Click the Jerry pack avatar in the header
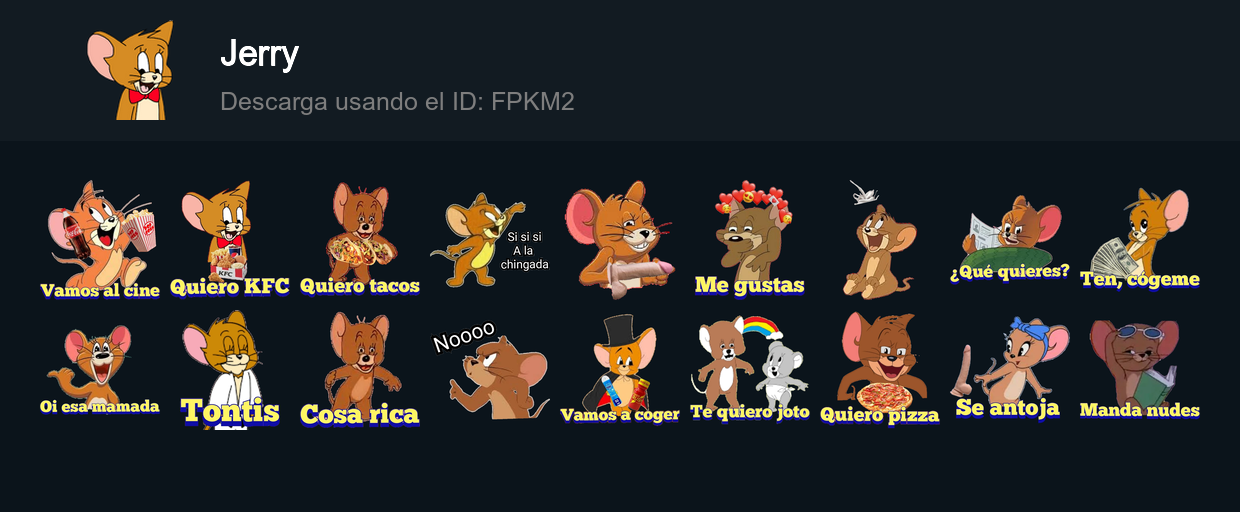The image size is (1240, 512). (130, 70)
